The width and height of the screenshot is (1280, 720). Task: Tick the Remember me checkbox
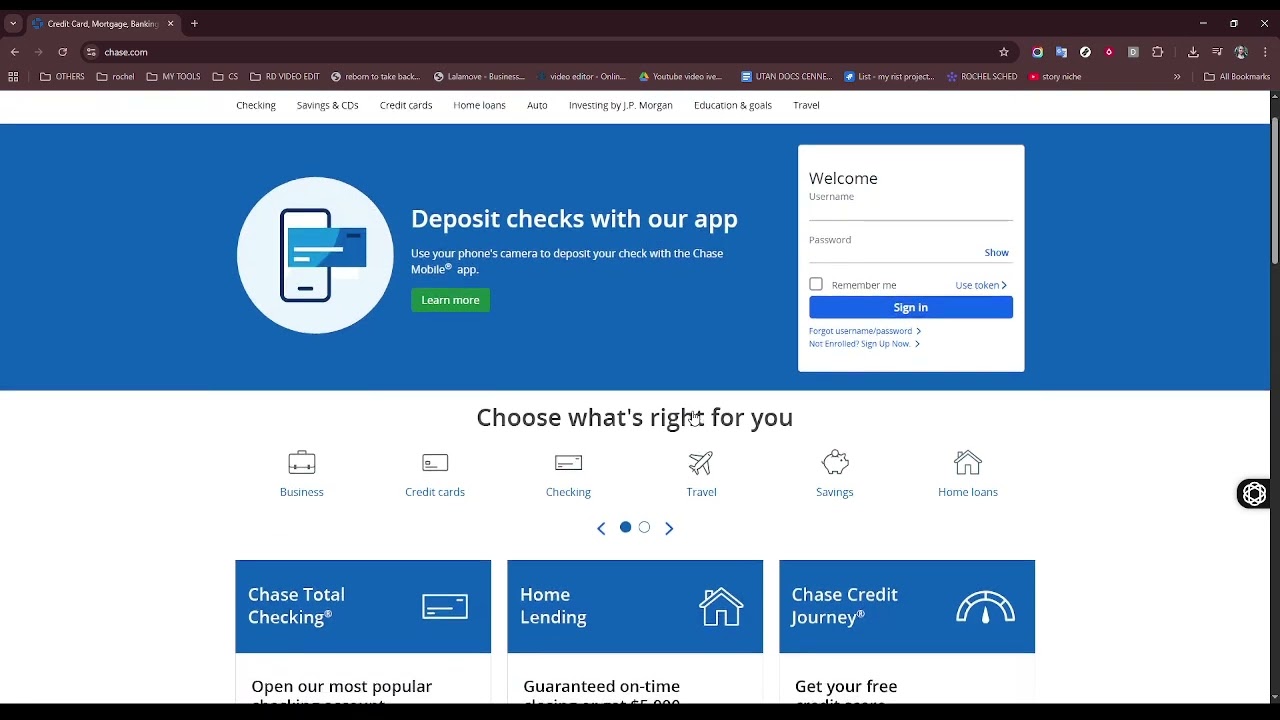coord(816,284)
